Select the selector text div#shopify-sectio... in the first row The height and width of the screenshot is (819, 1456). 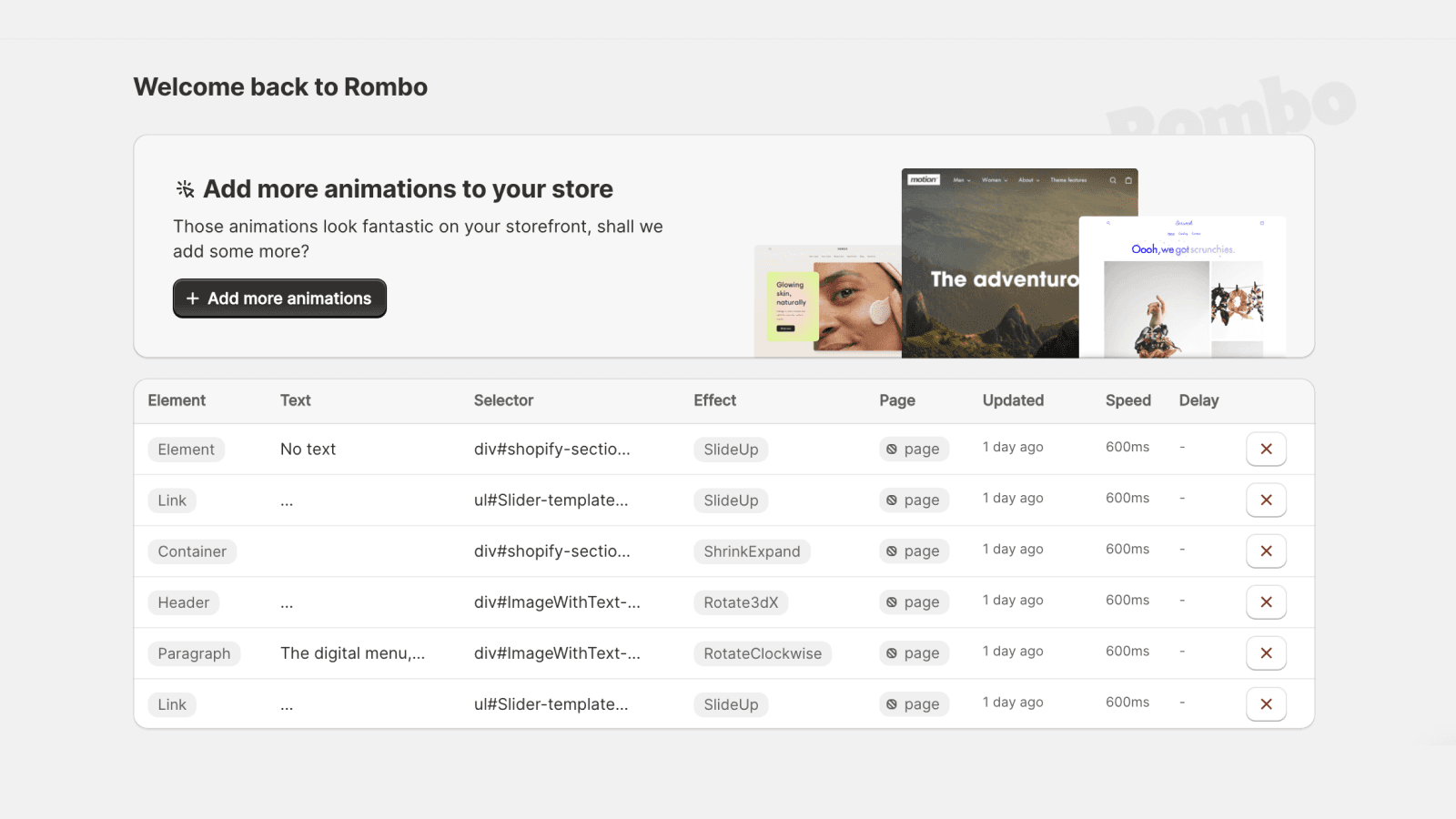(x=553, y=449)
